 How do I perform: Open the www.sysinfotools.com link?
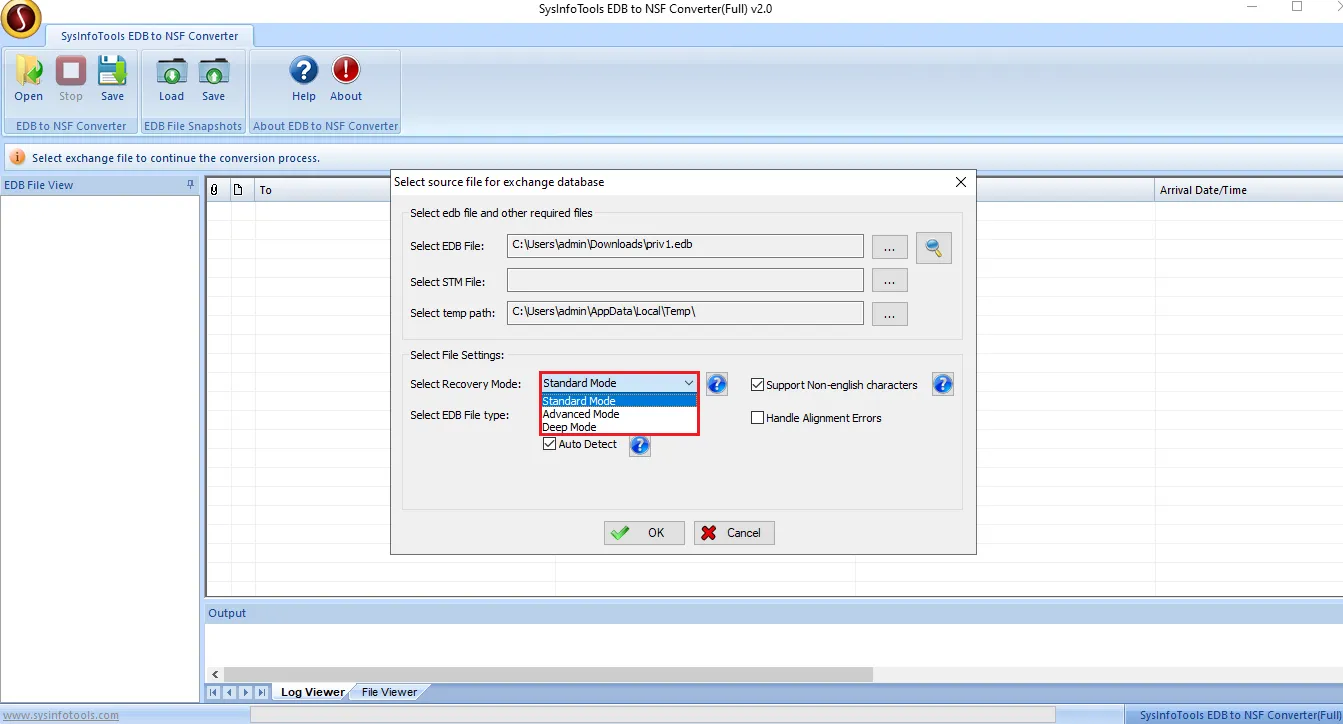(x=61, y=715)
